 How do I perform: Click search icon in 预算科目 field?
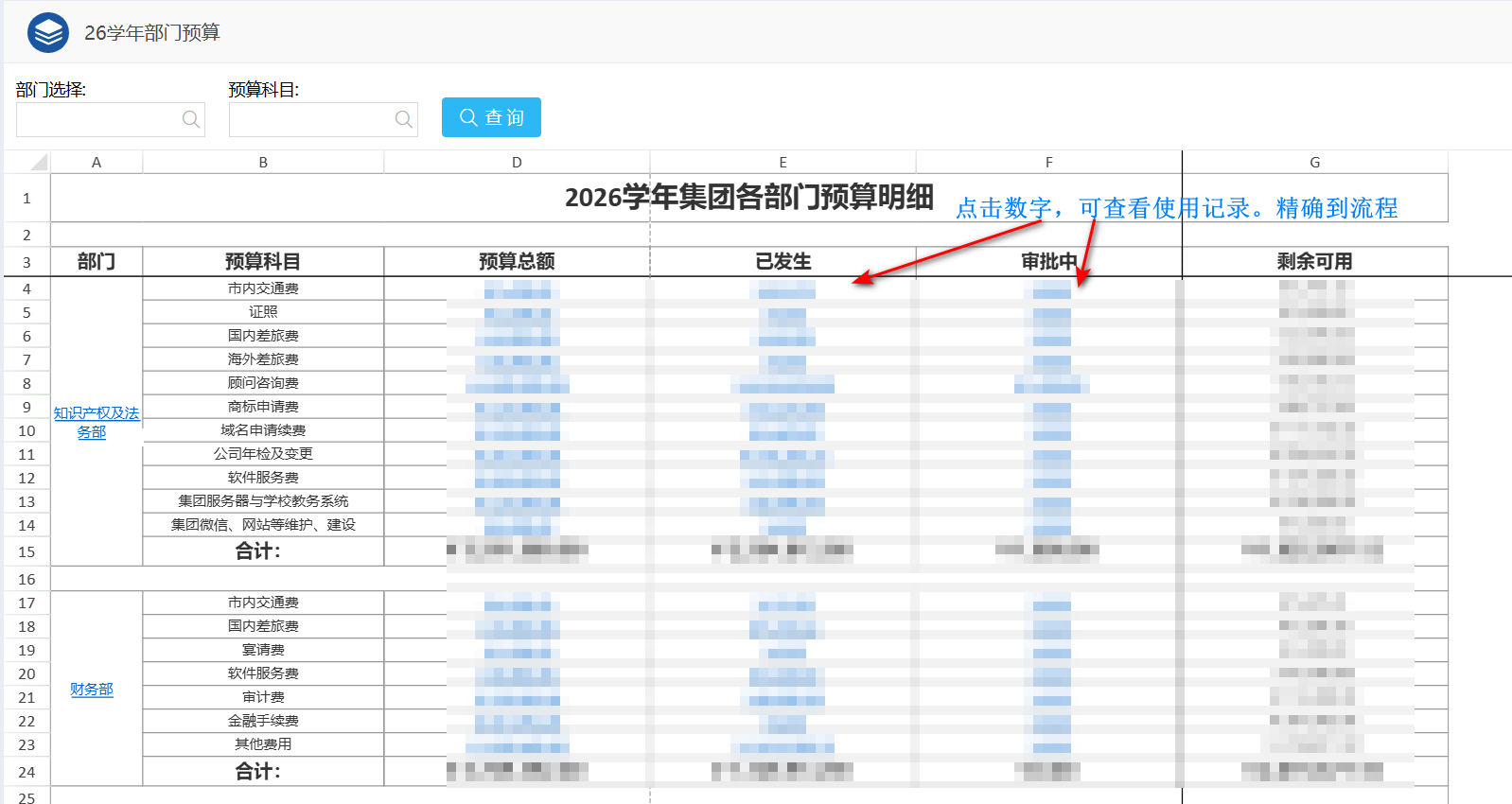[403, 119]
